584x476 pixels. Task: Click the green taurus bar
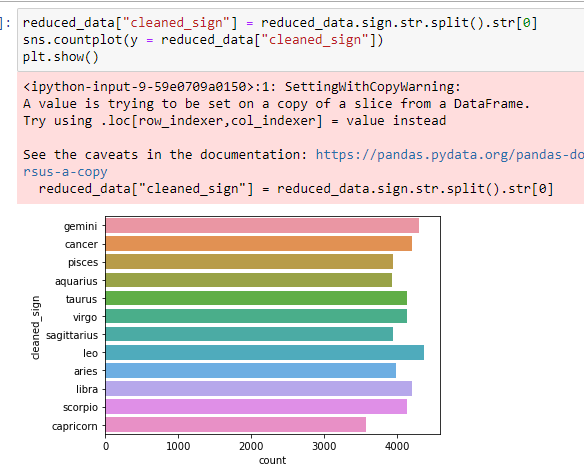pos(256,298)
